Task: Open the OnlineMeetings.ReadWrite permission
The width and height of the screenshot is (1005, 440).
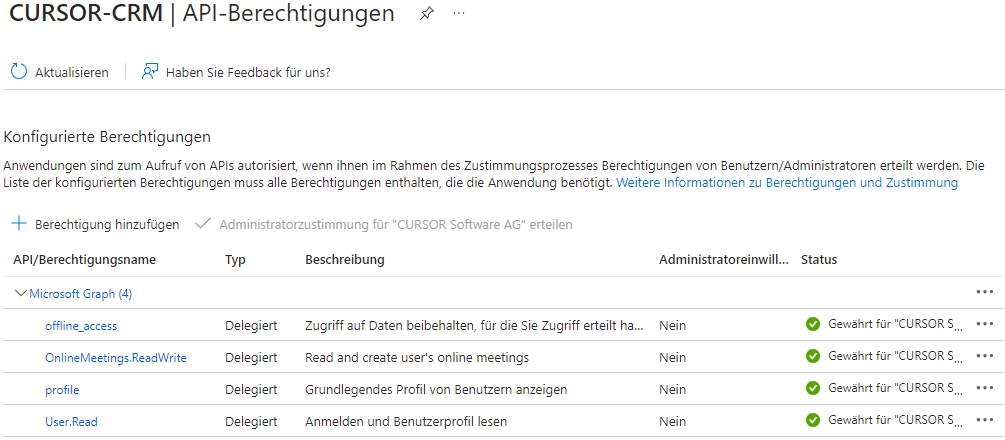Action: [115, 357]
